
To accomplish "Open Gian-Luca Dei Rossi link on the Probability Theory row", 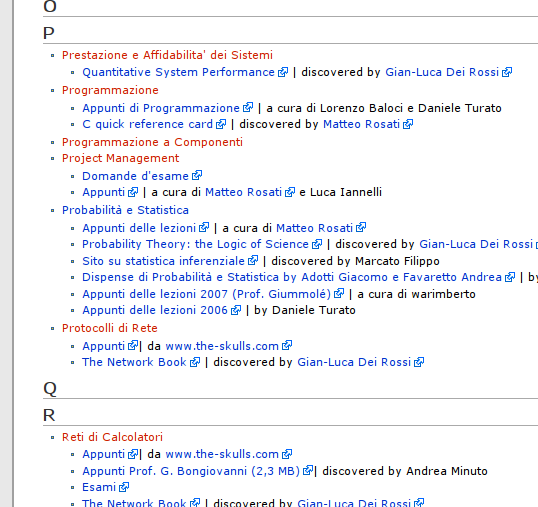I will coord(476,244).
